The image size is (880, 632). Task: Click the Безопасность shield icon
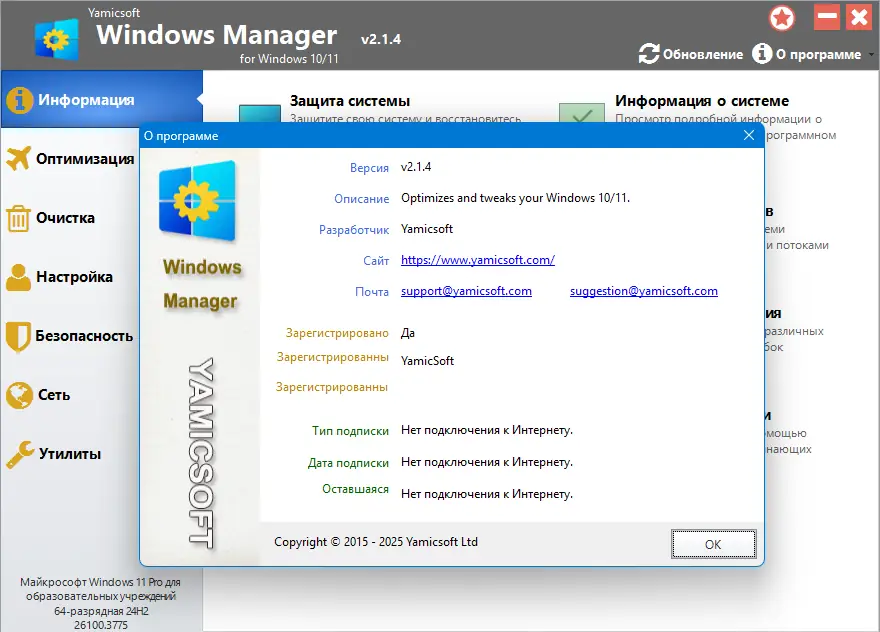click(18, 336)
